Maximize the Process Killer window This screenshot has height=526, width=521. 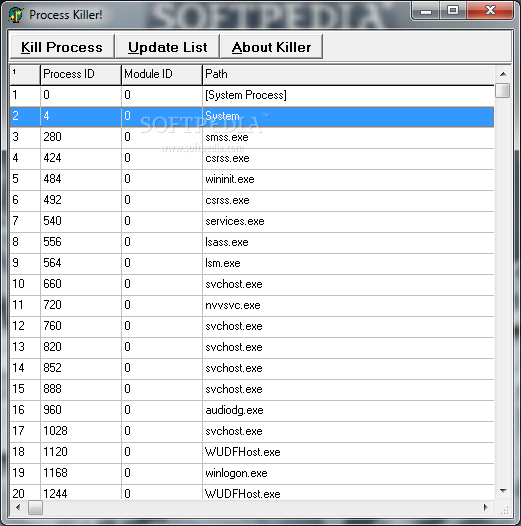(453, 11)
